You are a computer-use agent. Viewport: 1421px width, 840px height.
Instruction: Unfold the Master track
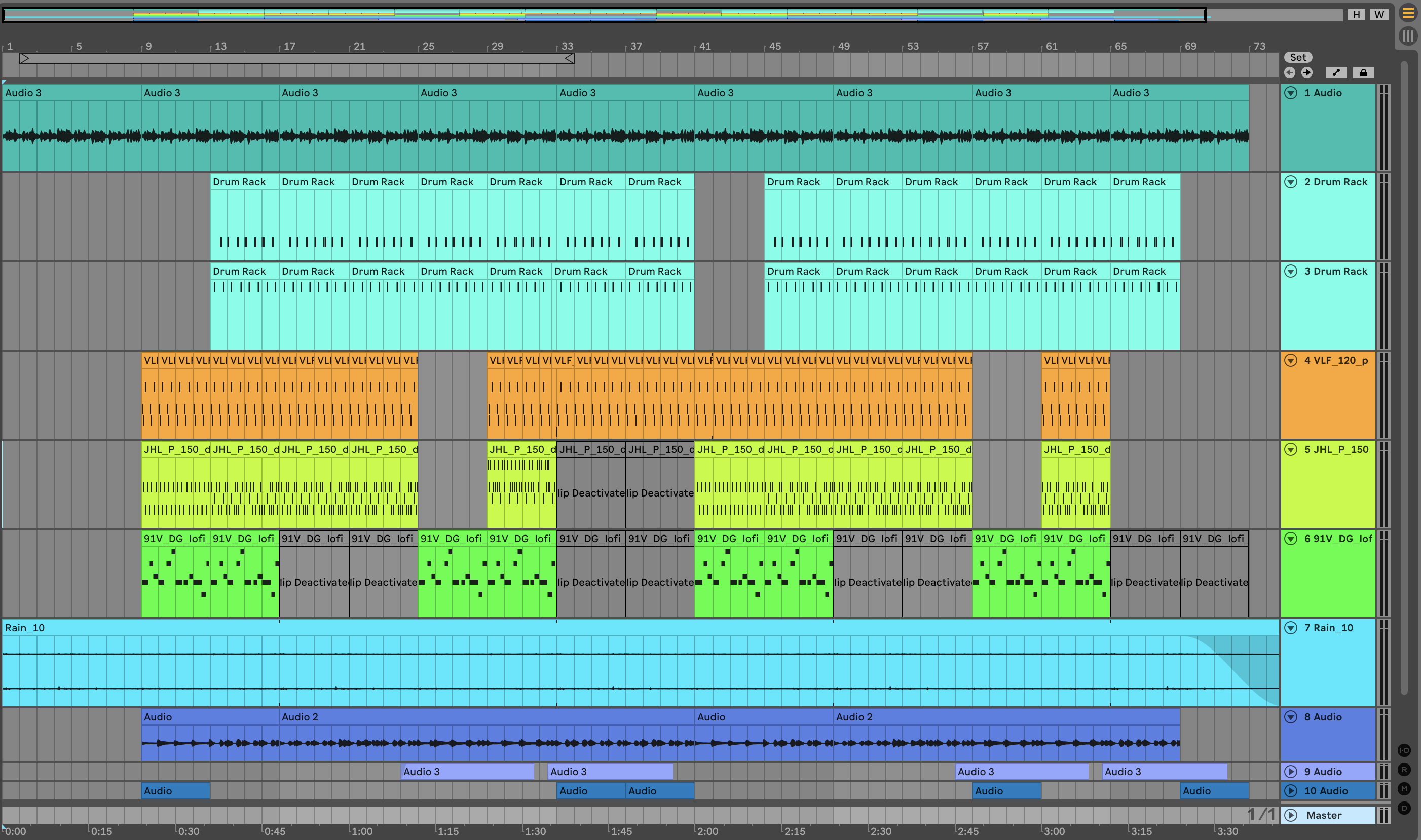tap(1291, 815)
